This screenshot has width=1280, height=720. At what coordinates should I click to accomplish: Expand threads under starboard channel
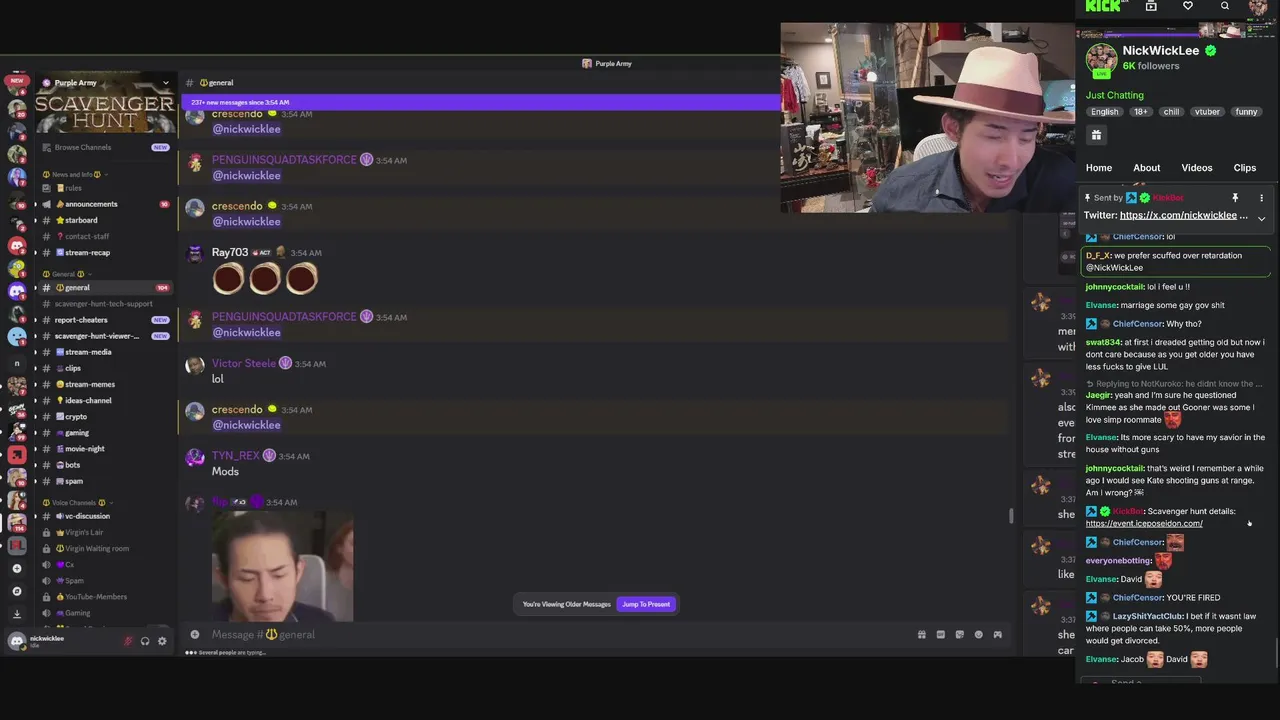tap(36, 220)
